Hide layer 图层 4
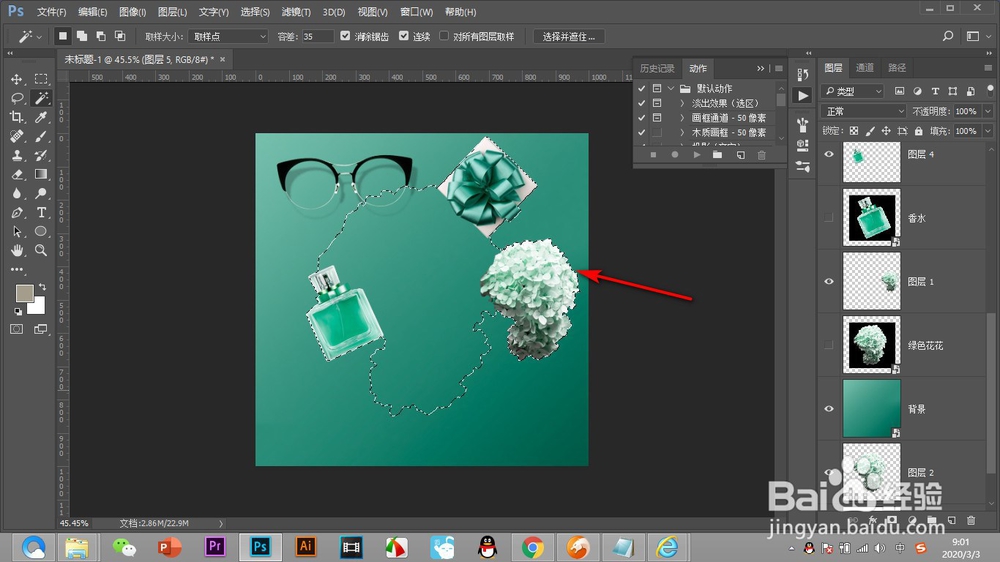The image size is (1000, 562). 829,154
